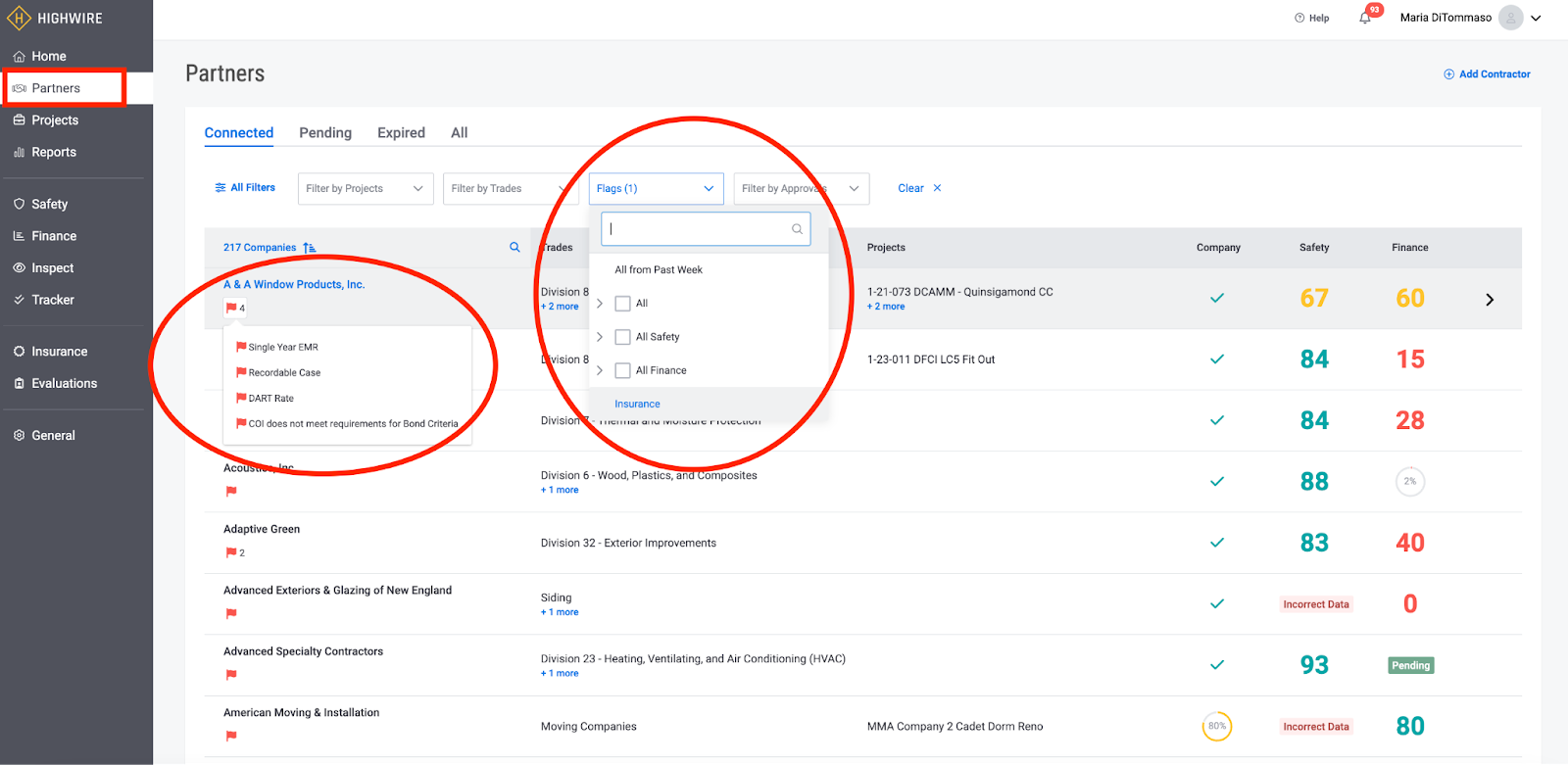
Task: Check the All Safety checkbox
Action: pos(622,337)
